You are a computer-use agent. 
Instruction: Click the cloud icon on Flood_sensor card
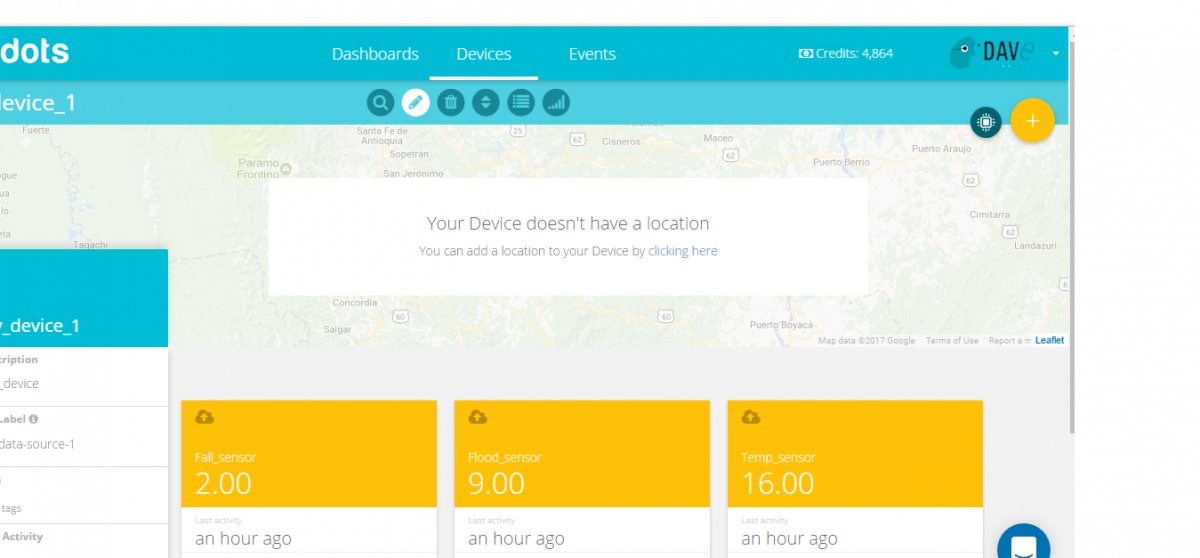pos(477,417)
